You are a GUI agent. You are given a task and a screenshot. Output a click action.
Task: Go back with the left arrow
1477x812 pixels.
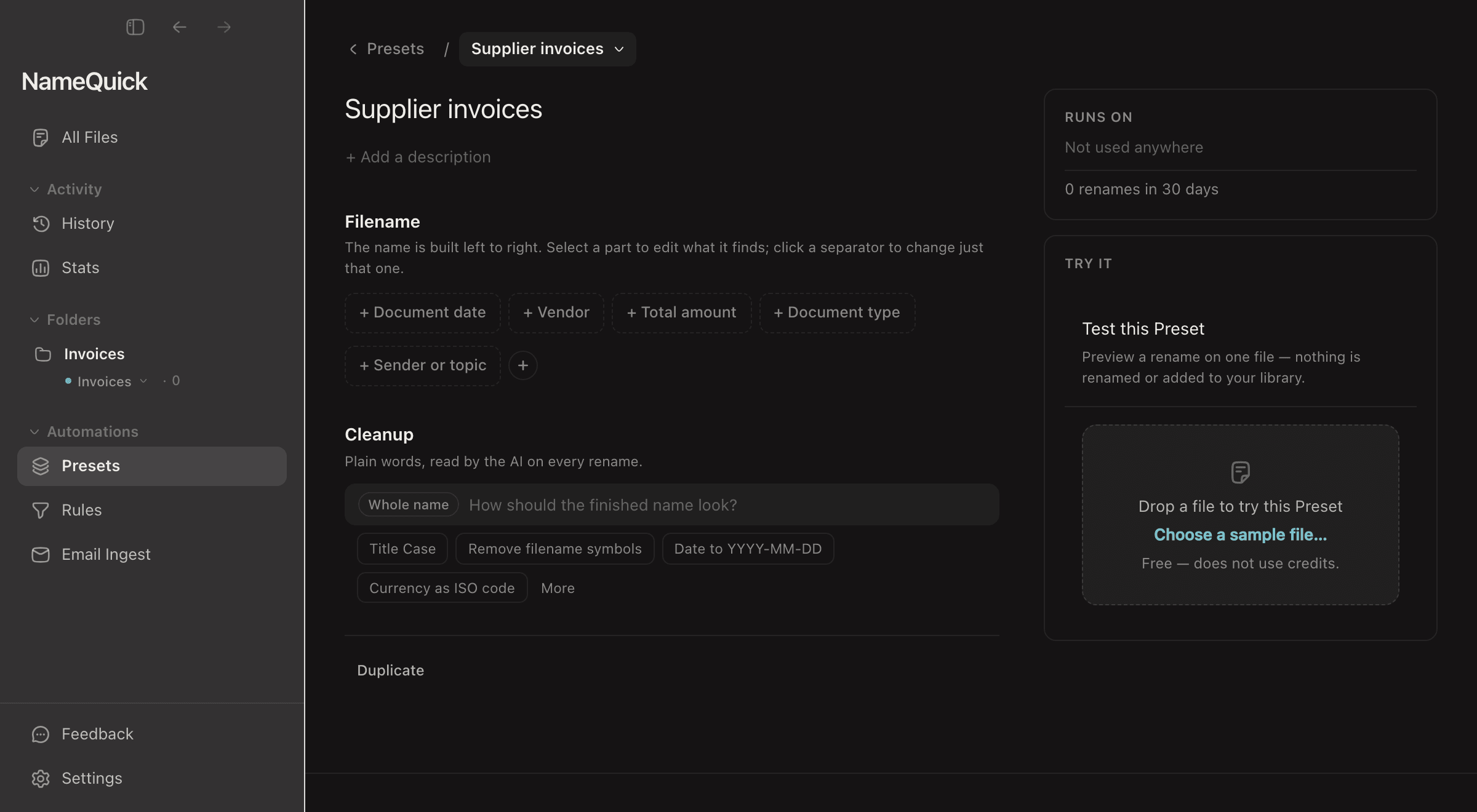pyautogui.click(x=179, y=27)
